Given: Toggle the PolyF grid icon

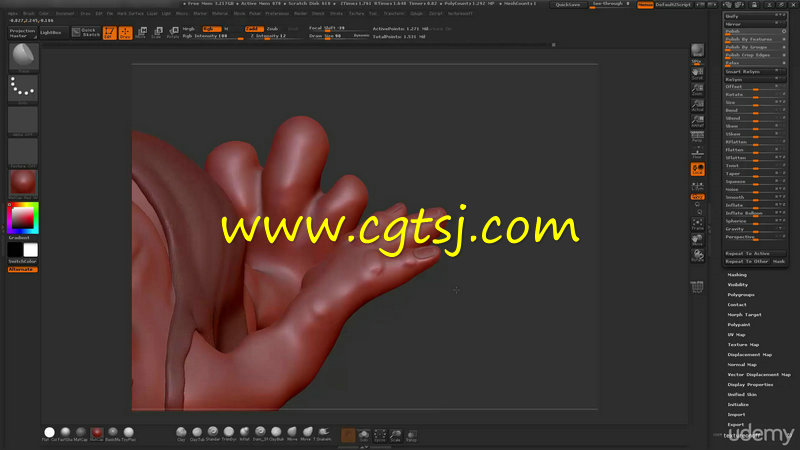Looking at the screenshot, I should pos(697,287).
